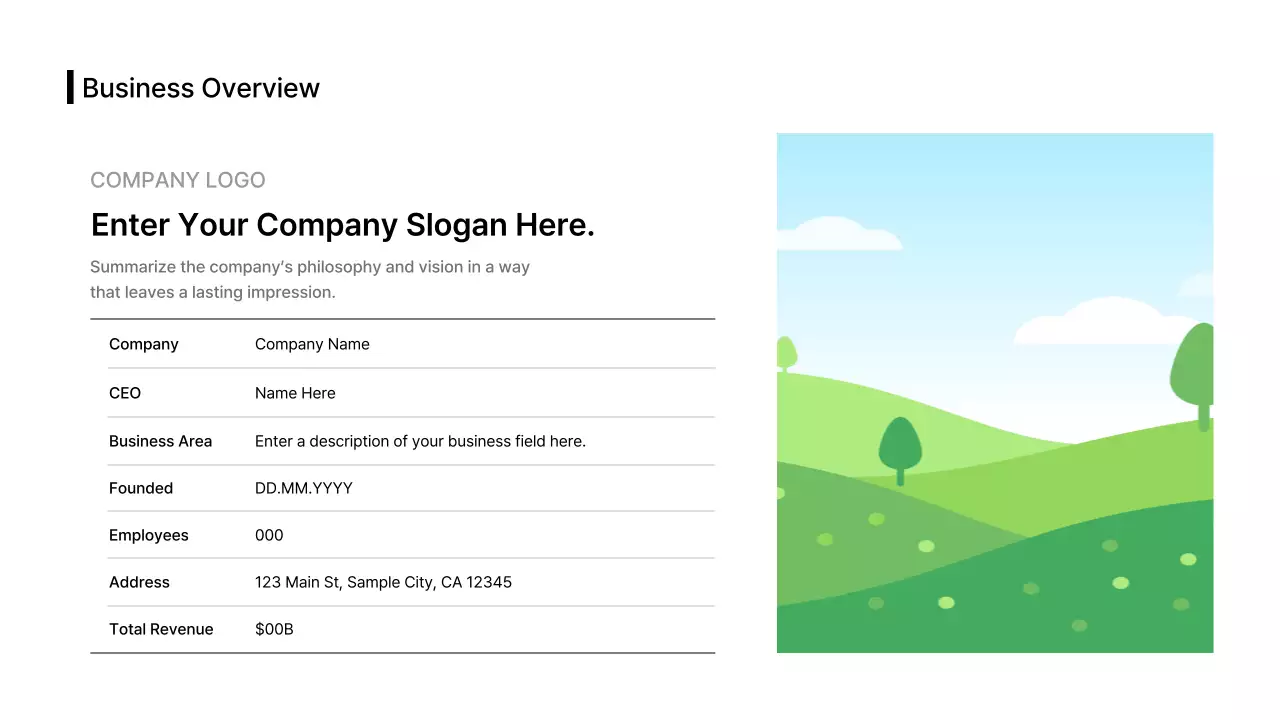Select the philosophy and vision summary text
Screen dimensions: 1280x720
[310, 280]
